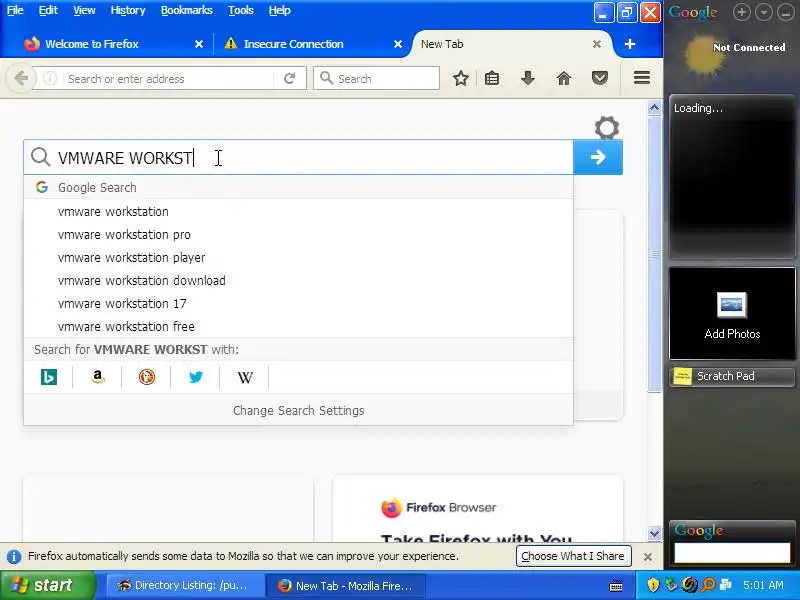Switch to Insecure Connection tab
The width and height of the screenshot is (800, 600).
(293, 44)
